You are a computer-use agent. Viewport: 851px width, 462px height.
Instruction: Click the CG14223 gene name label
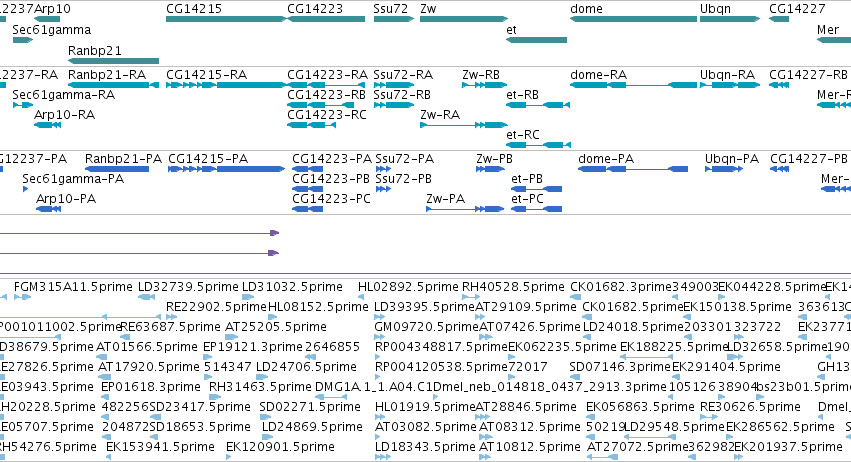point(315,9)
